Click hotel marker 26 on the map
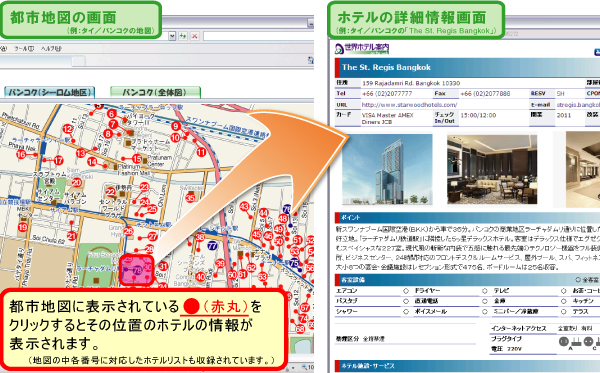This screenshot has height=373, width=600. click(129, 231)
